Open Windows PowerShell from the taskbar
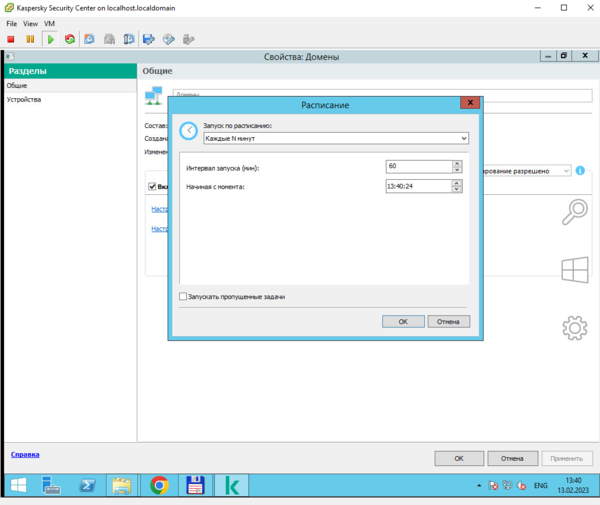This screenshot has height=505, width=600. point(88,486)
